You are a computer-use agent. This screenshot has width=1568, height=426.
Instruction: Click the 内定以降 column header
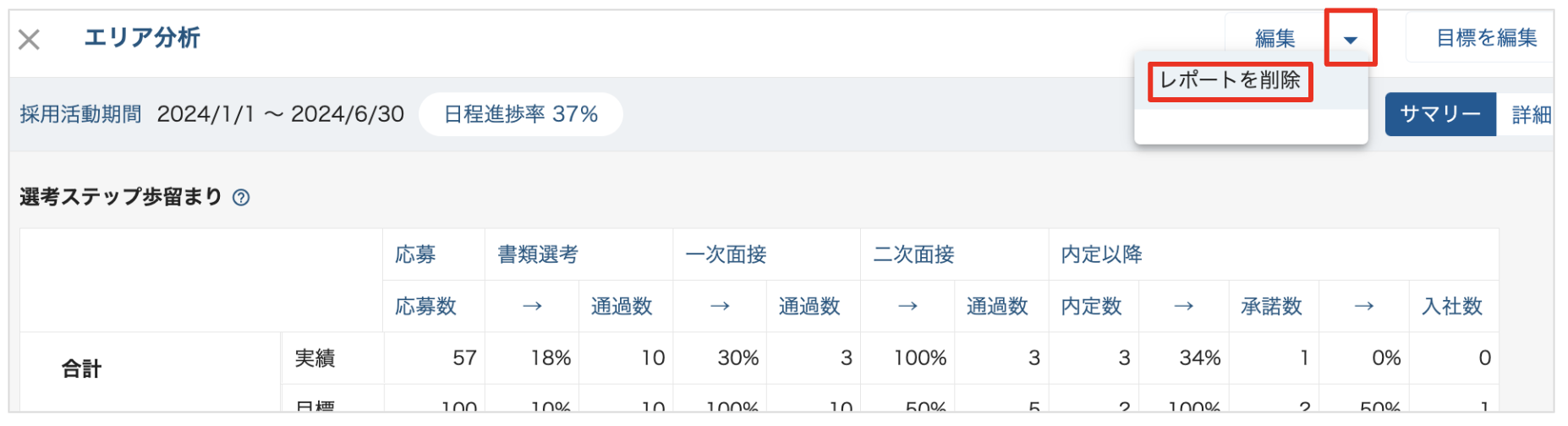click(1101, 254)
